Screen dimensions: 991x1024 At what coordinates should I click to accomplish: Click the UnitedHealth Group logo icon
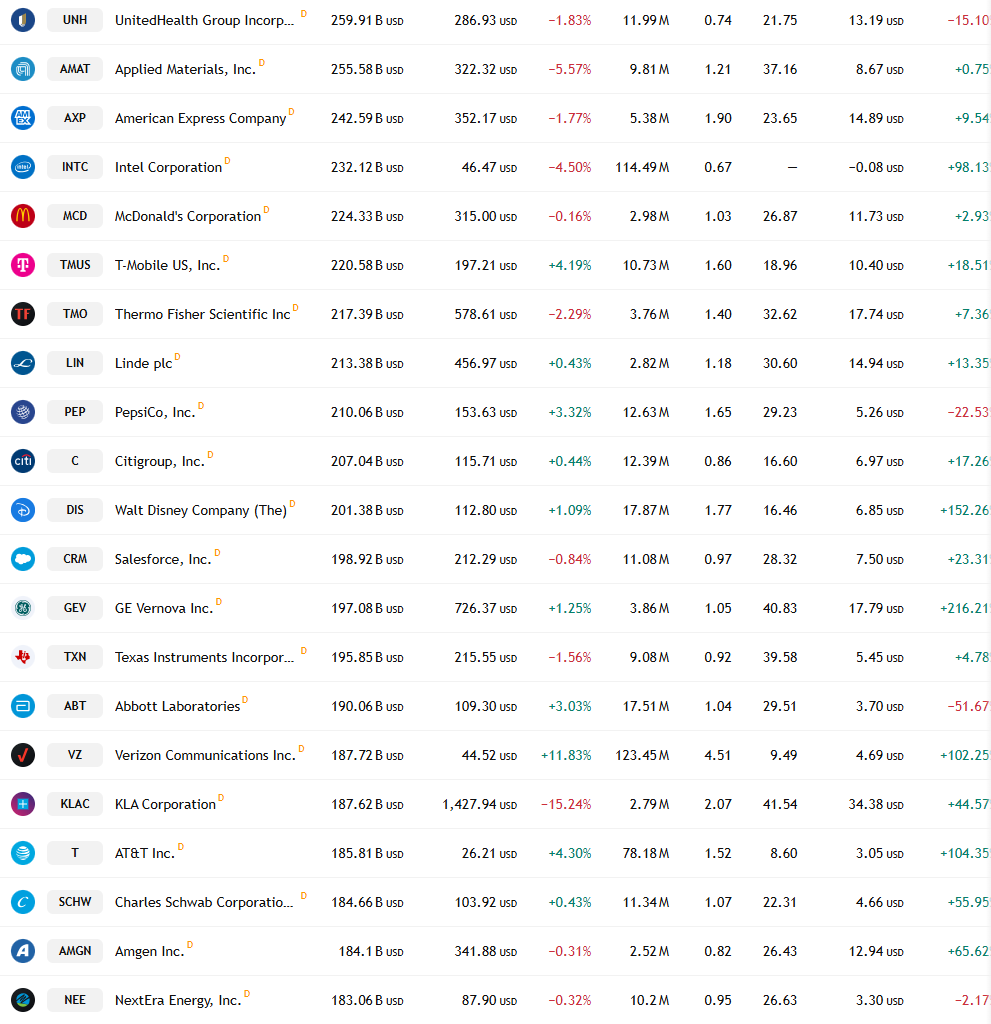pos(23,20)
